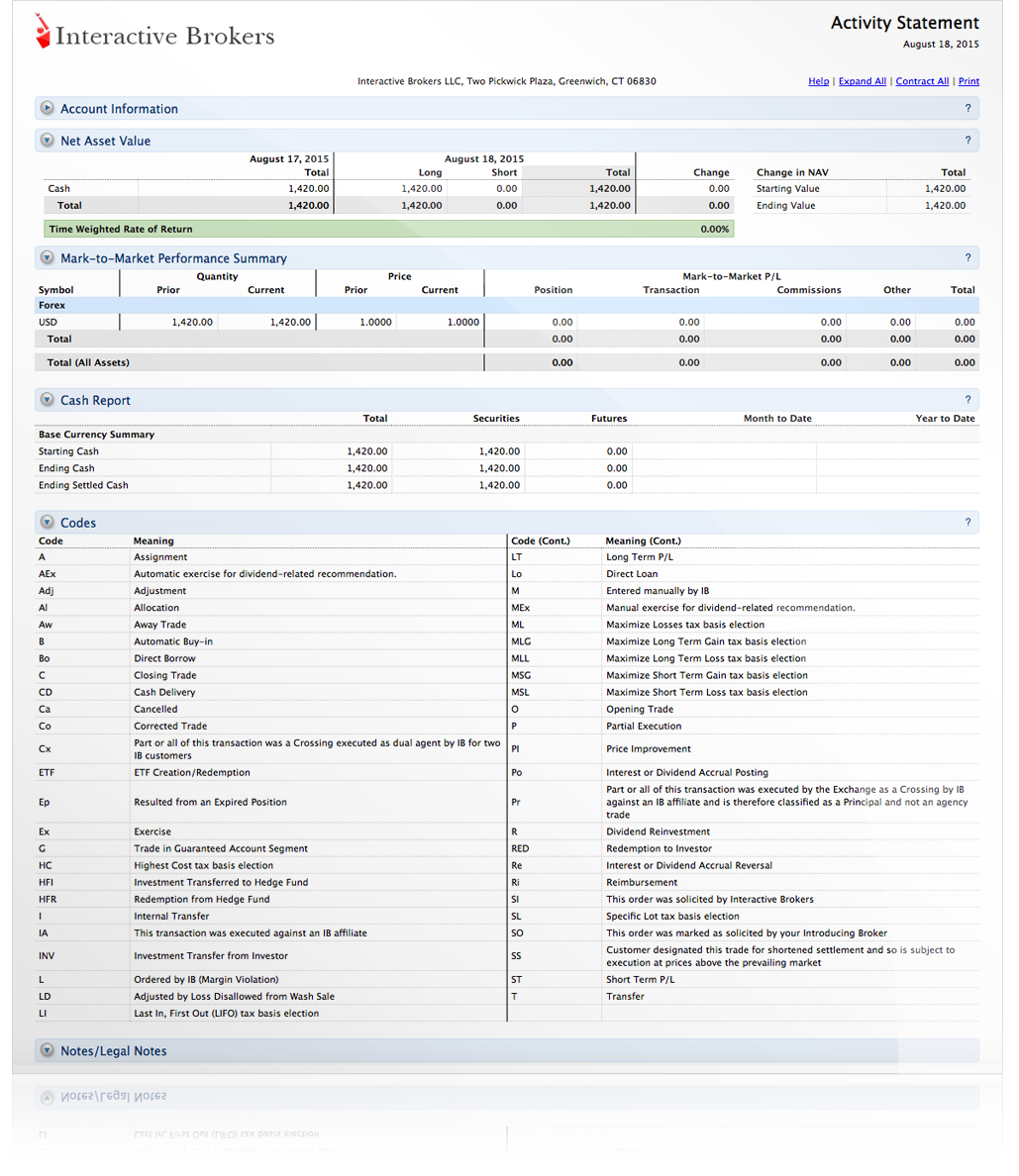Click the Total (All Assets) row label
1019x1176 pixels.
coord(88,362)
